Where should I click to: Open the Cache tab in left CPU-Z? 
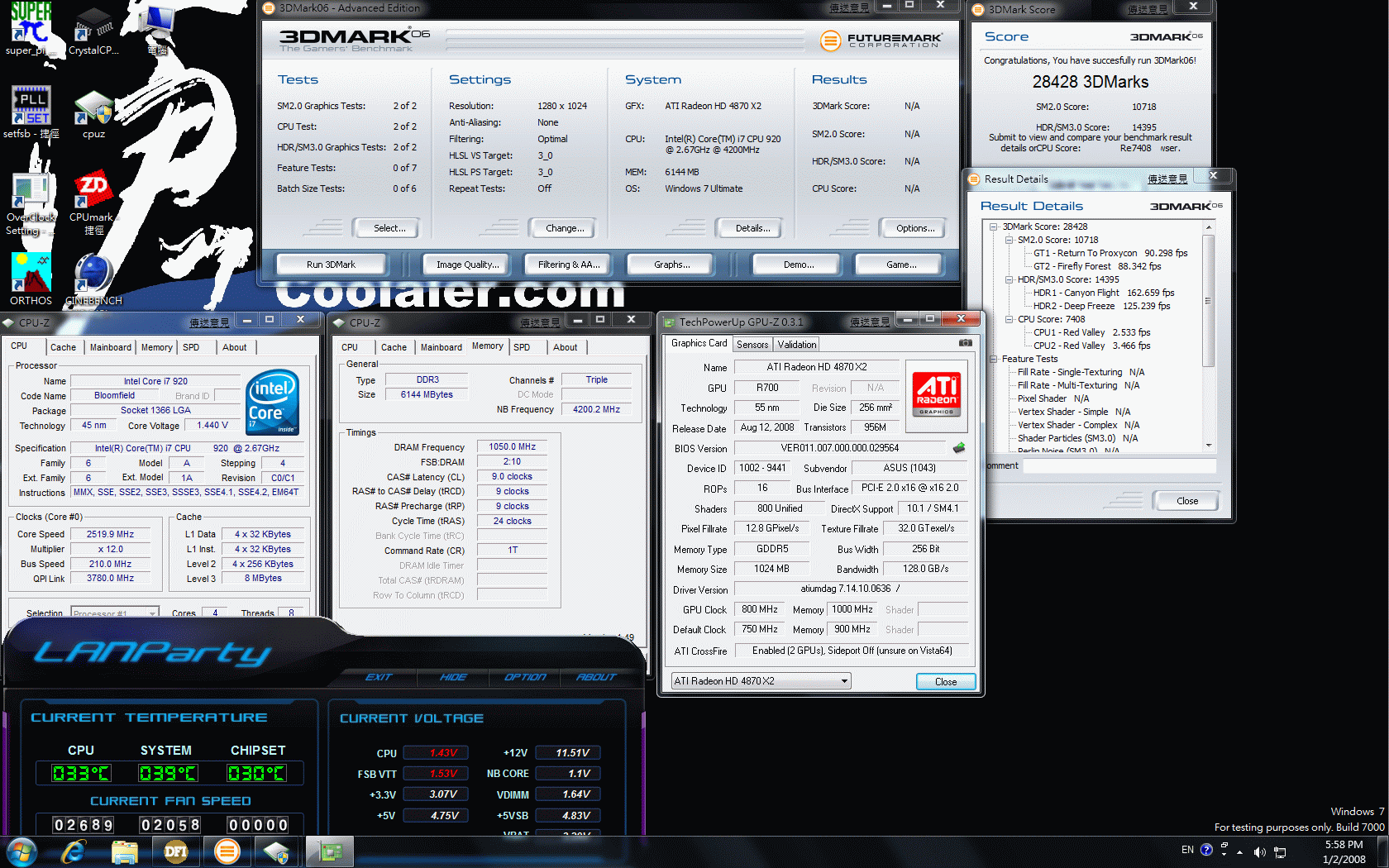coord(63,347)
